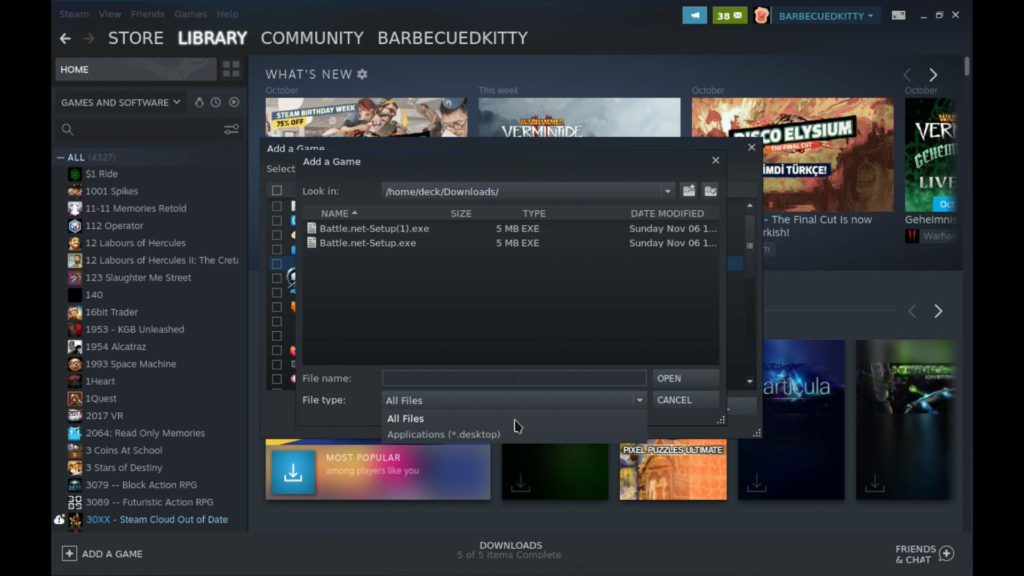Open the advanced filter sliders icon
Image resolution: width=1024 pixels, height=576 pixels.
(231, 129)
